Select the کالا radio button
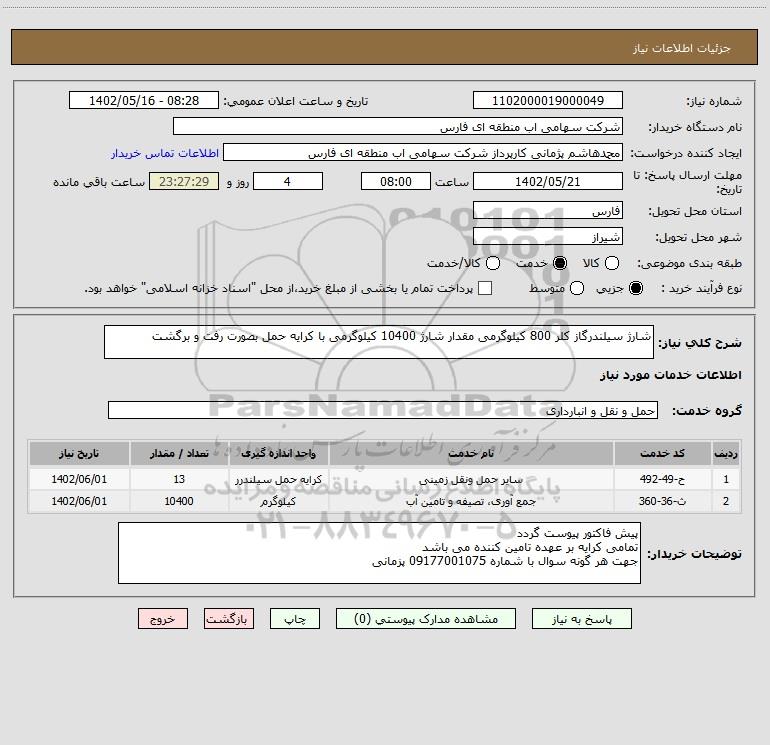770x745 pixels. (611, 263)
